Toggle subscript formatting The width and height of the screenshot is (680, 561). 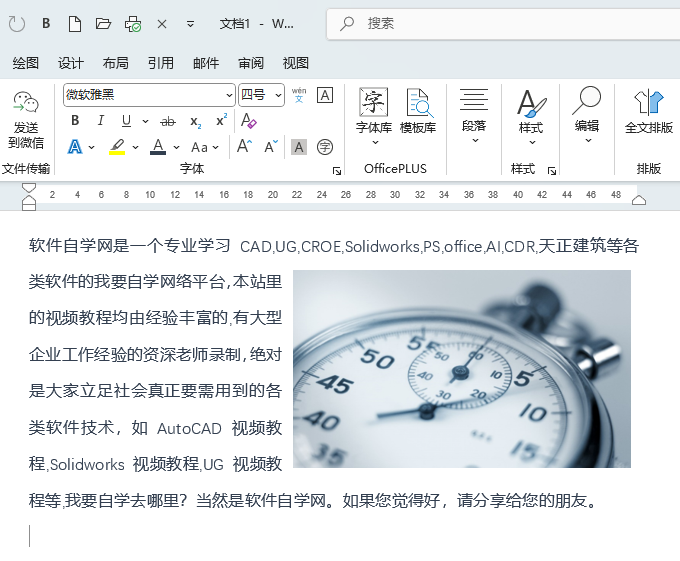[x=196, y=122]
